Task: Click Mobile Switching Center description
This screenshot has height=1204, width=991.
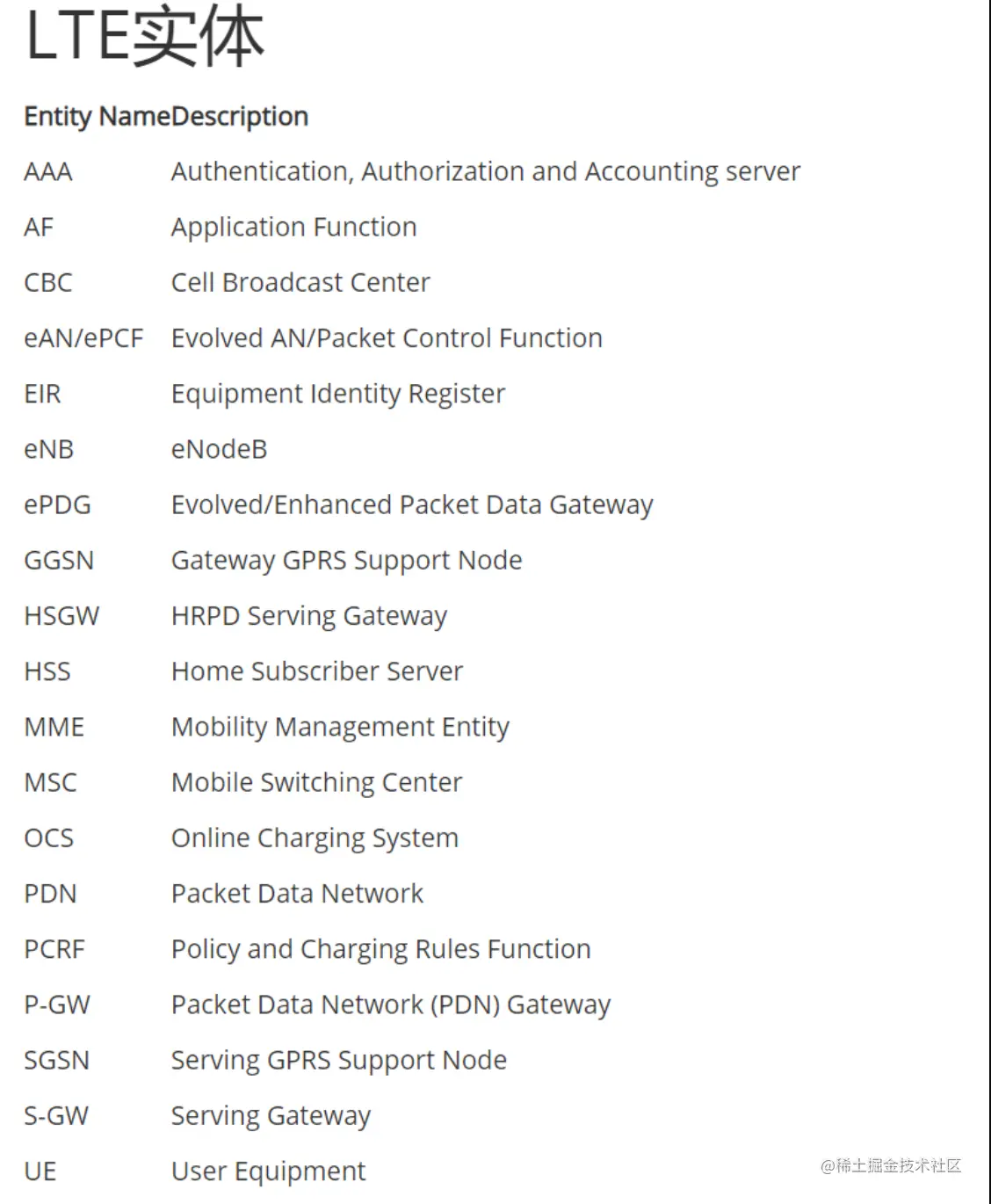Action: click(x=317, y=783)
